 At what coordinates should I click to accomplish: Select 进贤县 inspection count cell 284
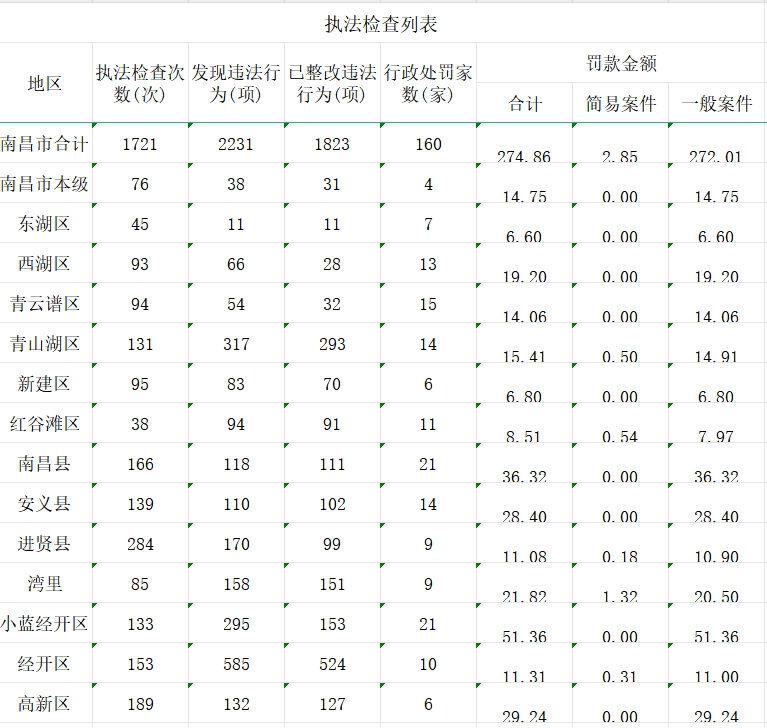[x=140, y=544]
